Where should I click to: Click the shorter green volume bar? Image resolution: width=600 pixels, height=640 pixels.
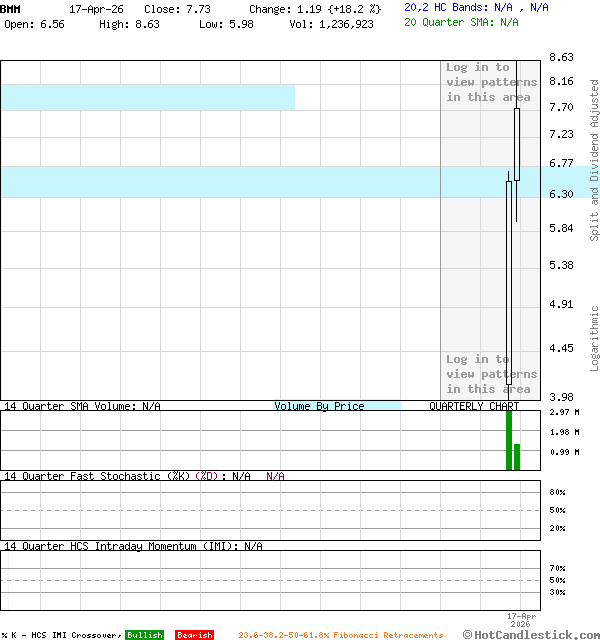517,456
